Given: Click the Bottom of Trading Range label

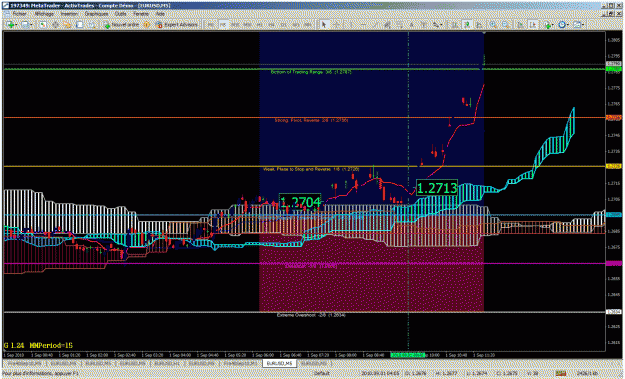Looking at the screenshot, I should pos(311,72).
